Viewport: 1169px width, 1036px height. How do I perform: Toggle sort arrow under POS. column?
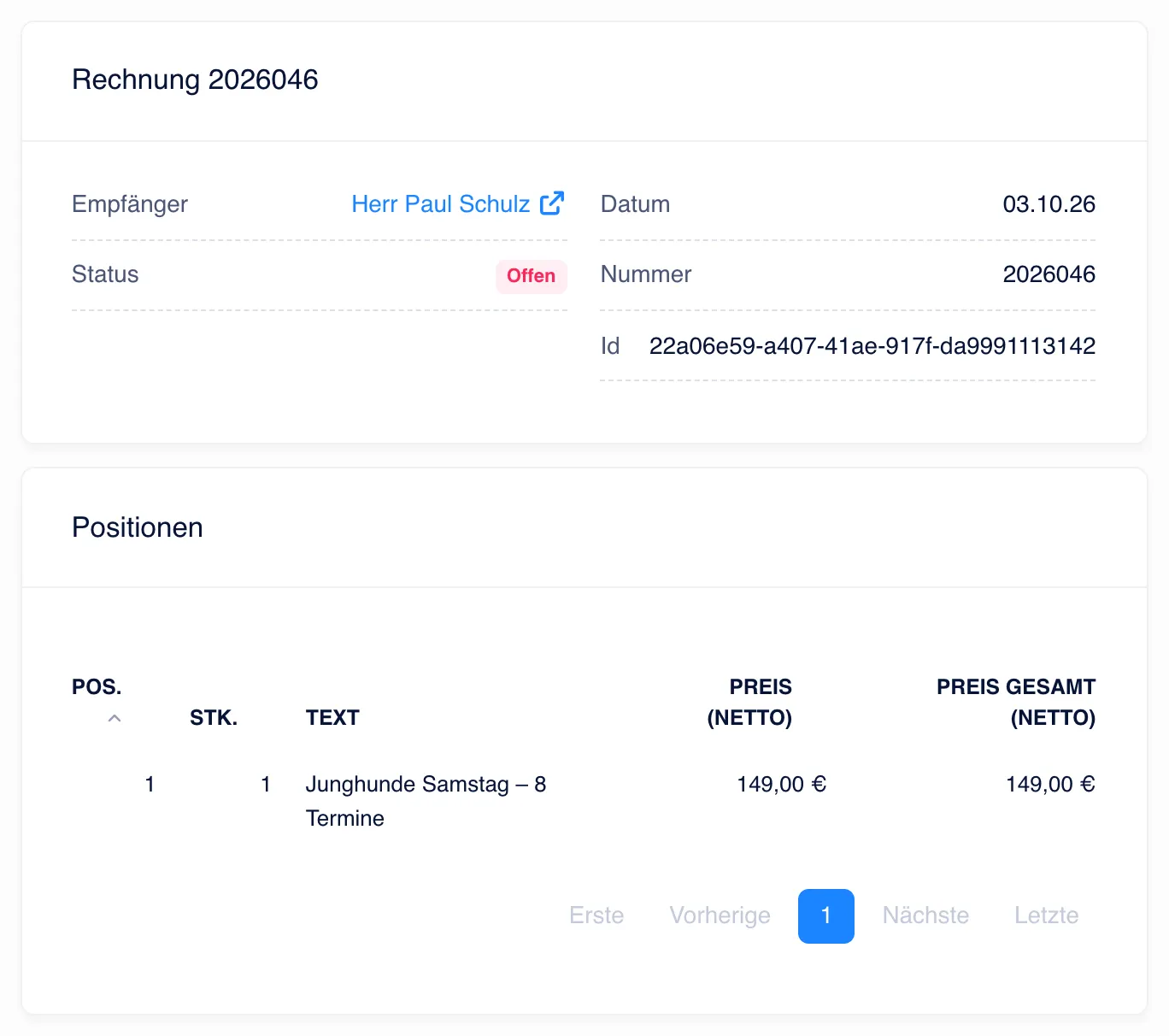(115, 719)
